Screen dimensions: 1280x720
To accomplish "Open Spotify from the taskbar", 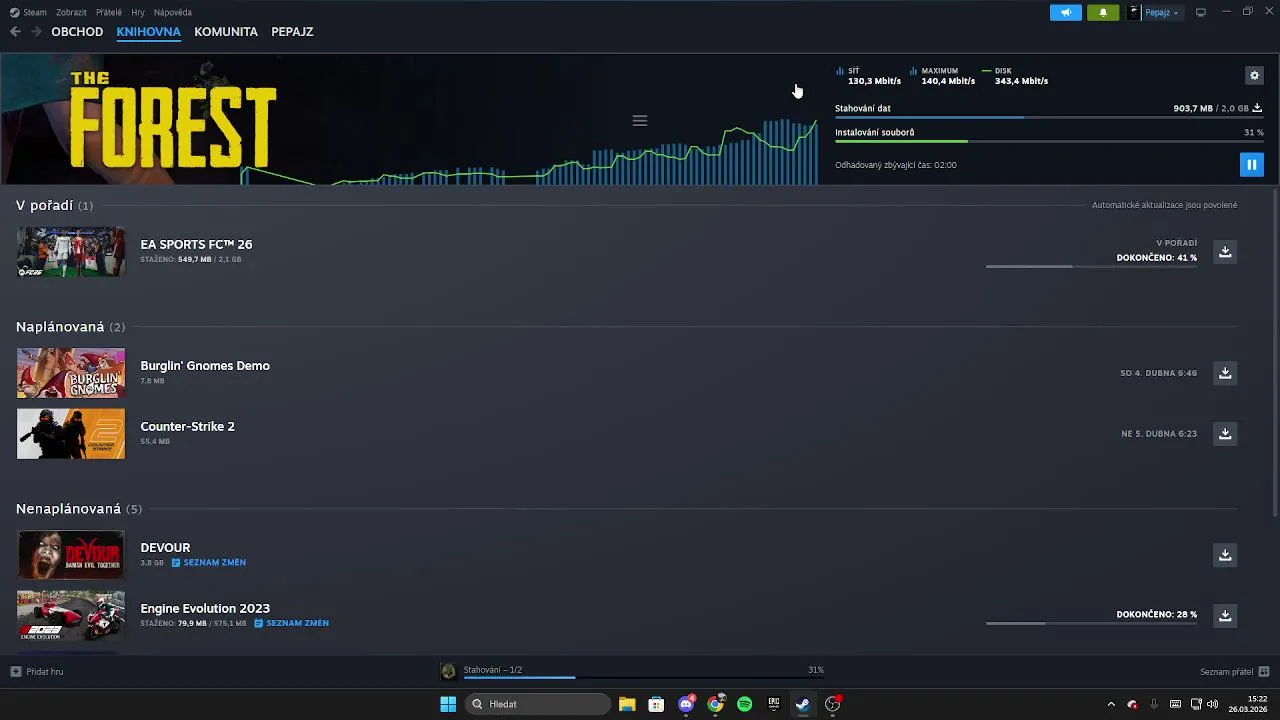I will point(744,704).
